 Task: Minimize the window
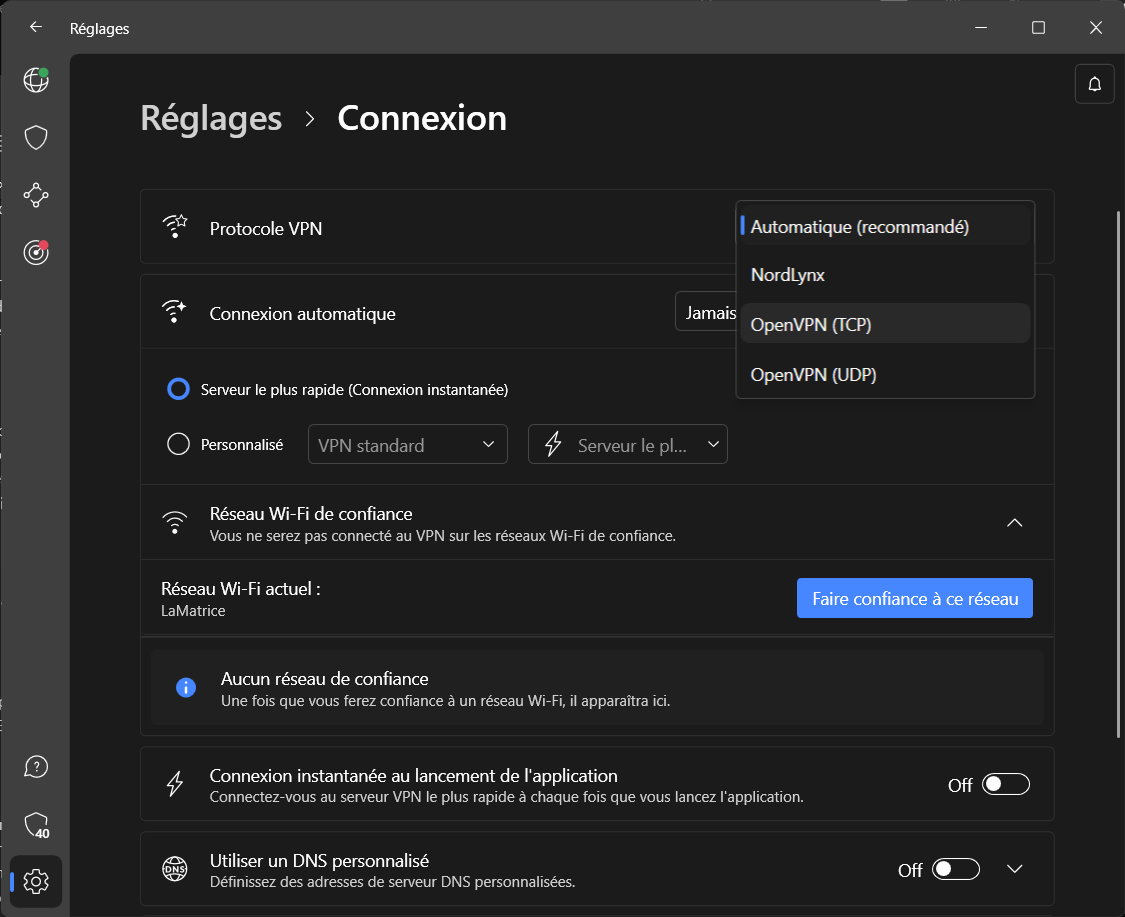pyautogui.click(x=981, y=27)
